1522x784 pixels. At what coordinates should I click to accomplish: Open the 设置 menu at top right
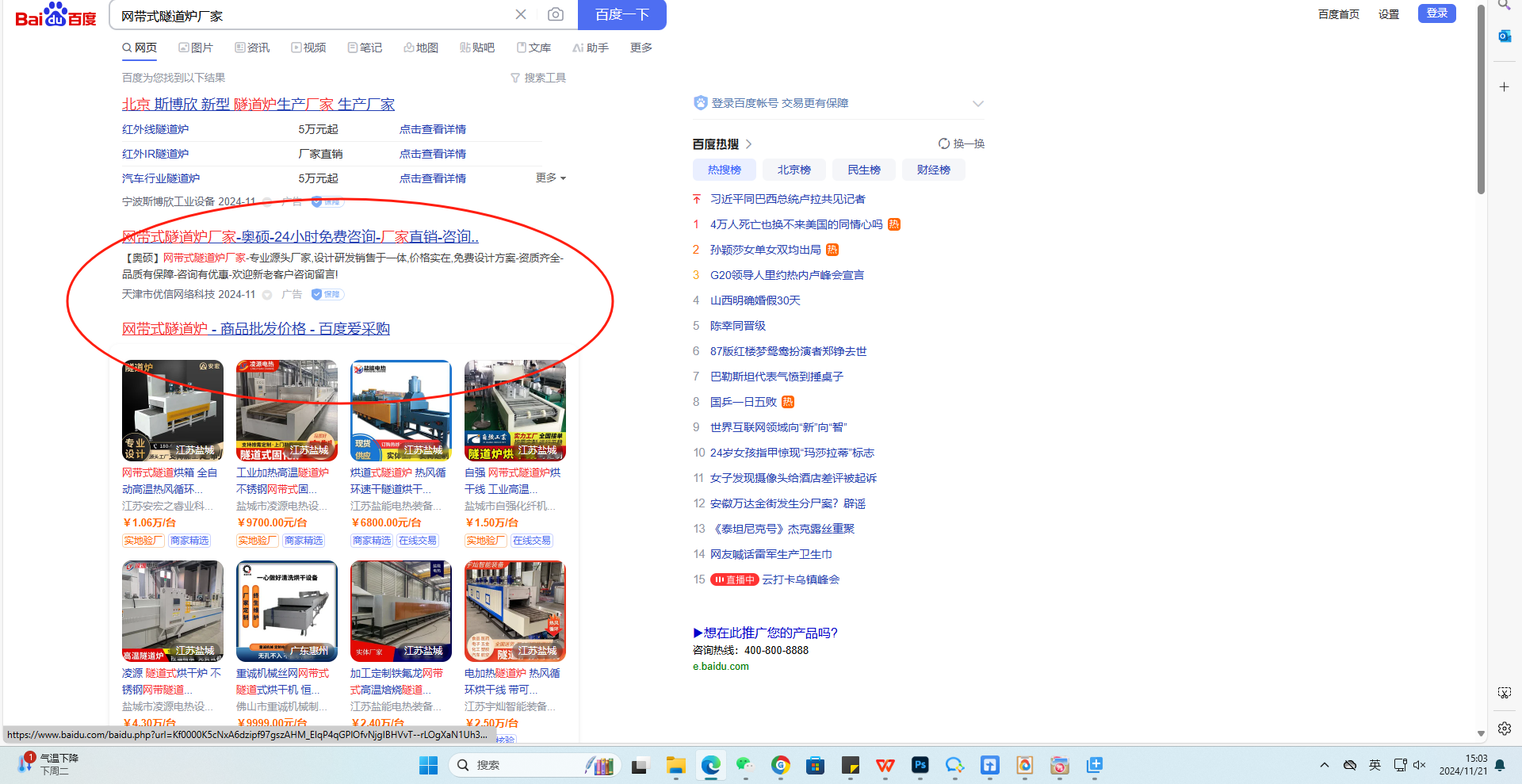[x=1388, y=14]
